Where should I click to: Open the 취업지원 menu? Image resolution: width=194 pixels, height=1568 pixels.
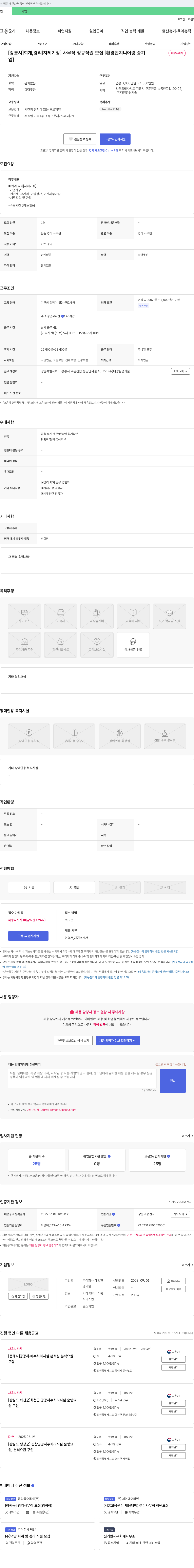[64, 31]
